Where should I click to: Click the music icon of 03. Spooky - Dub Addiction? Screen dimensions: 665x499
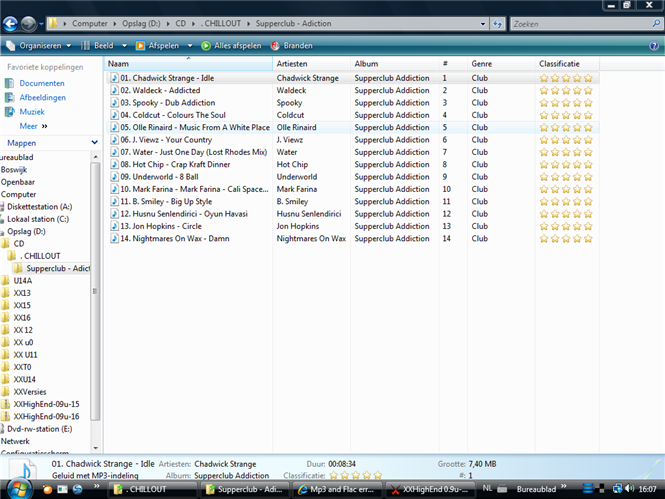114,103
